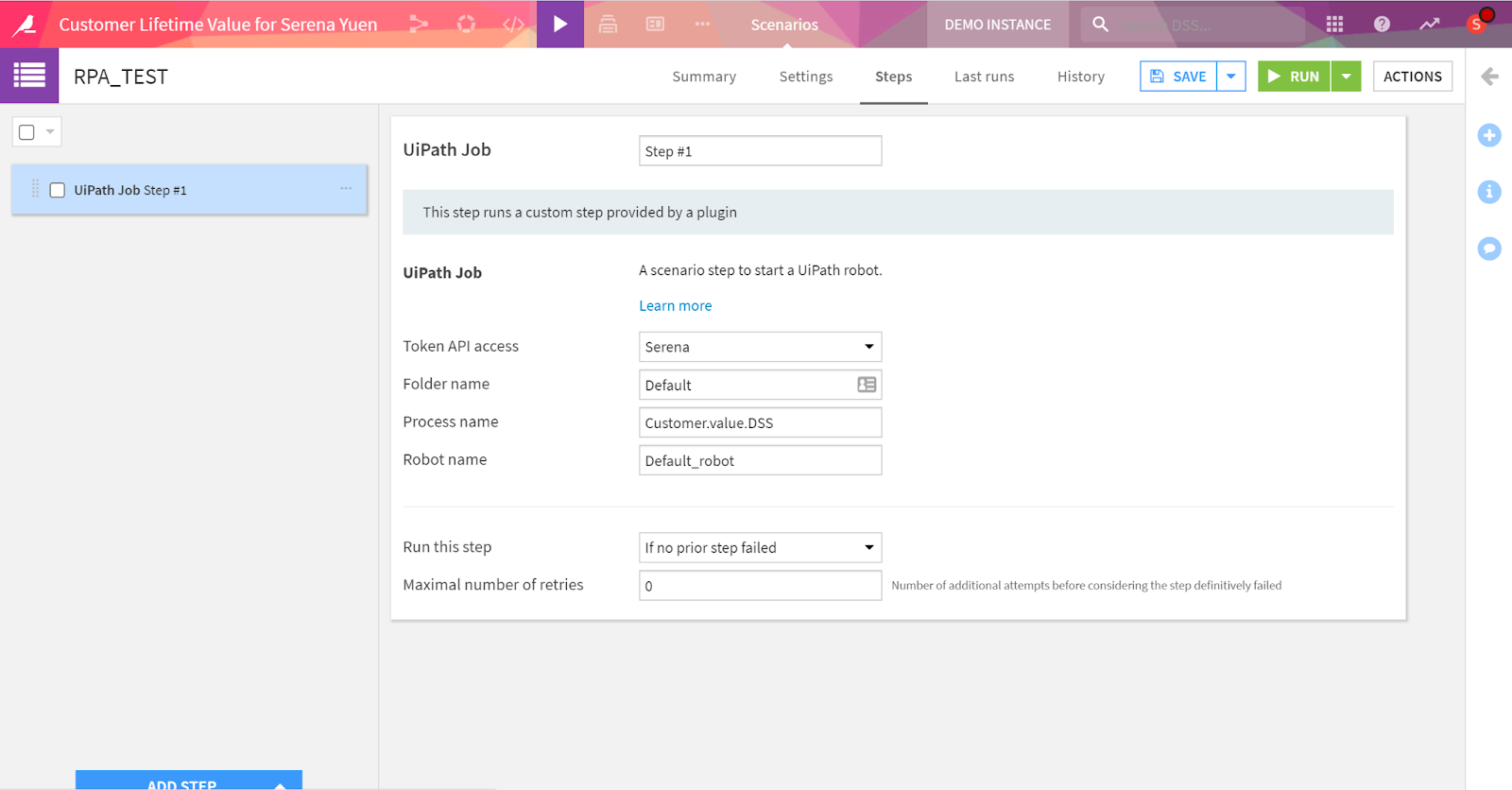Image resolution: width=1512 pixels, height=790 pixels.
Task: Open the activity trend line icon
Action: [1429, 25]
